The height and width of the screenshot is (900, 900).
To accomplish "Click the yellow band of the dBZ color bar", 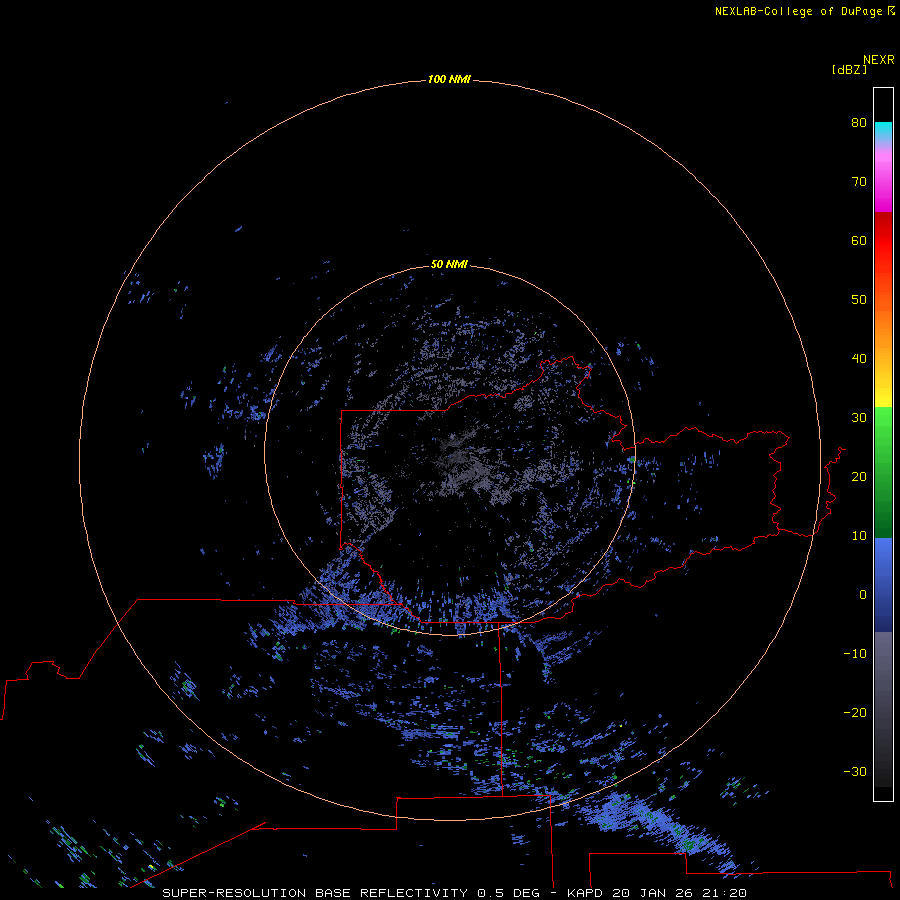I will [883, 396].
